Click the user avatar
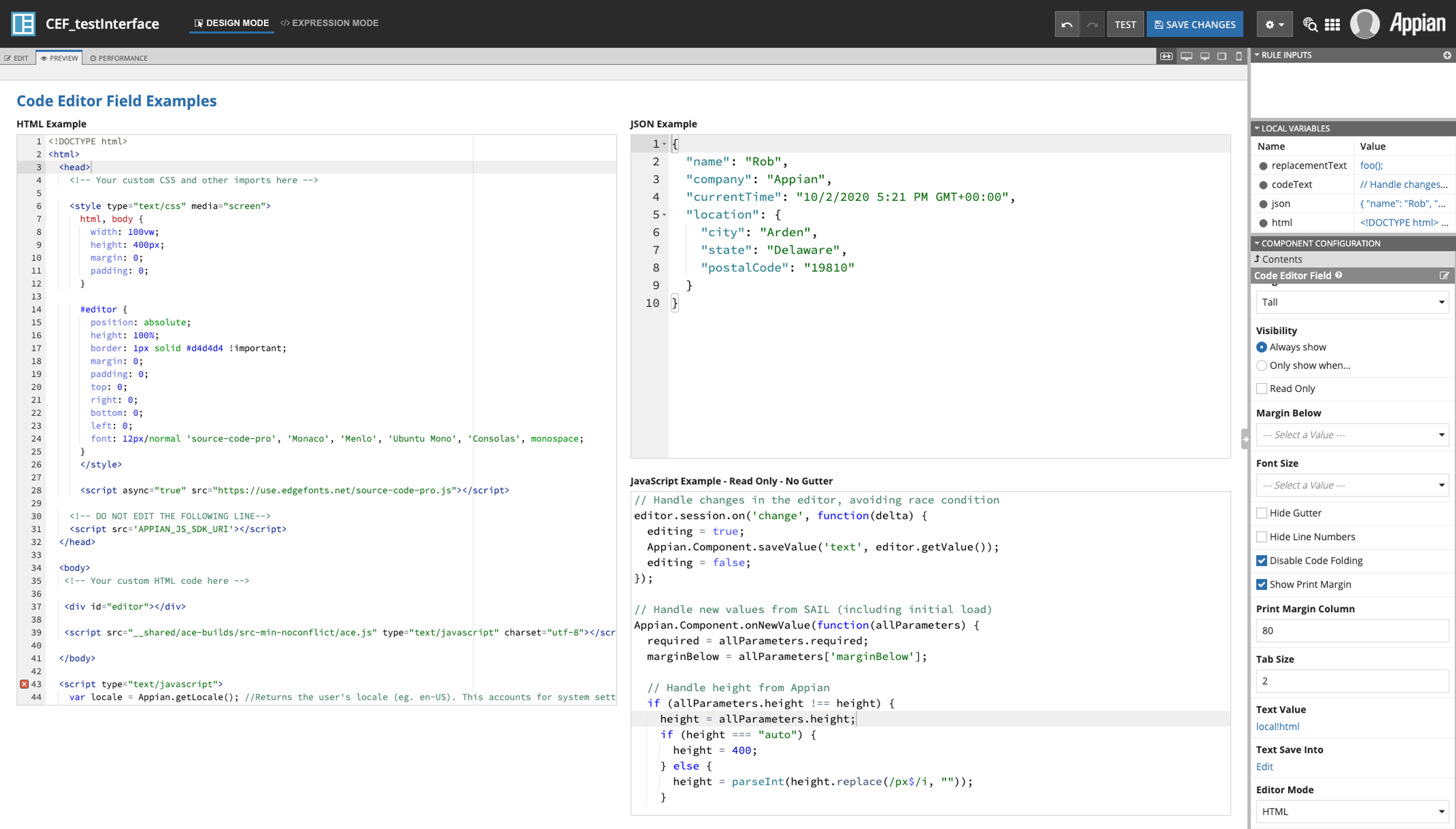 tap(1364, 24)
